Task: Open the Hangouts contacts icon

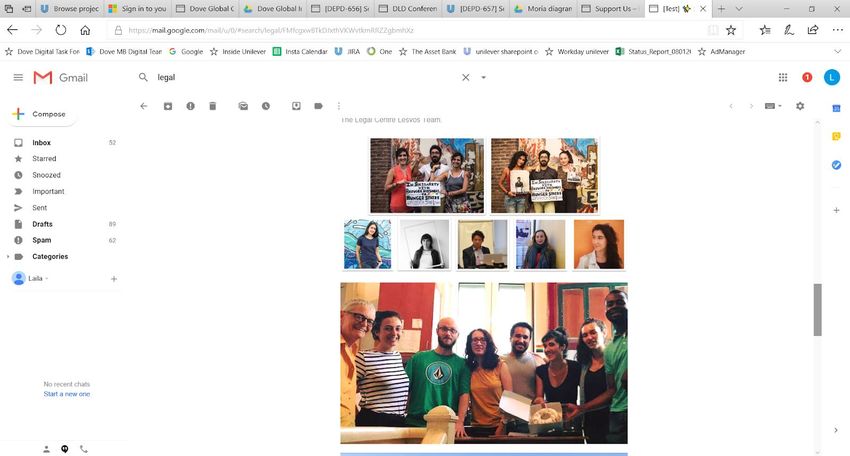Action: point(47,449)
